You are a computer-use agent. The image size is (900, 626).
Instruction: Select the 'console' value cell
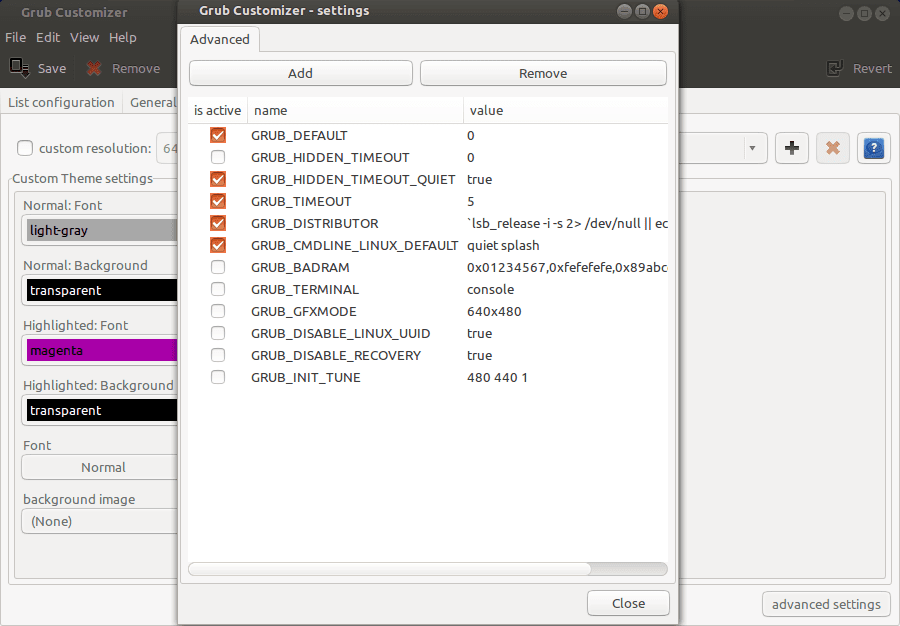[566, 289]
